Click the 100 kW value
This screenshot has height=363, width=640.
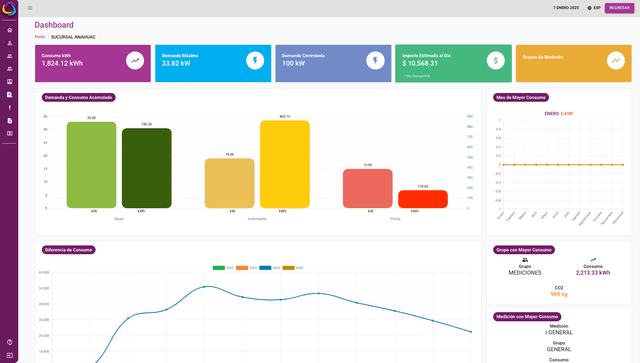[293, 63]
